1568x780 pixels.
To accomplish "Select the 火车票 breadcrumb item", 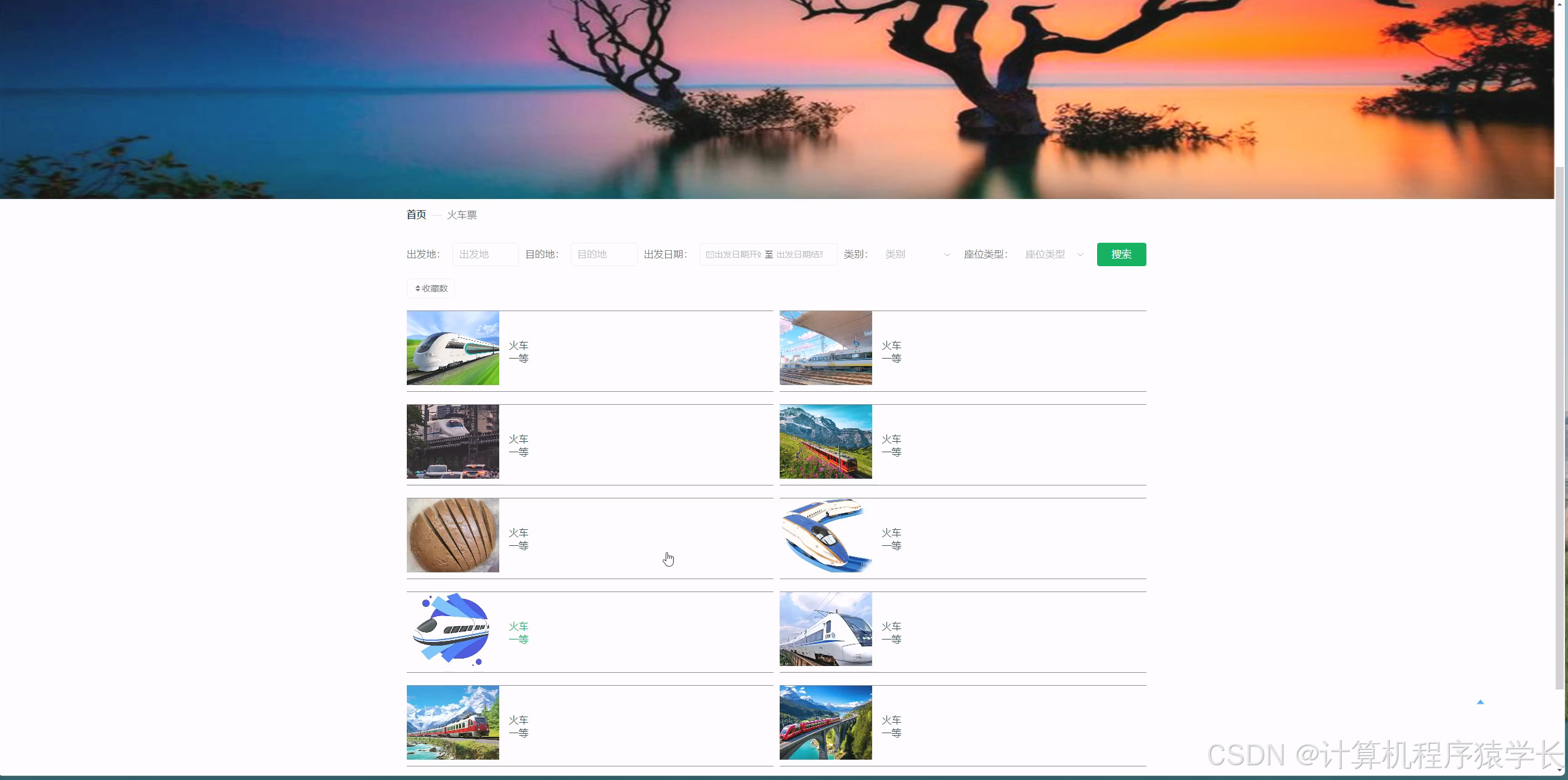I will click(461, 214).
